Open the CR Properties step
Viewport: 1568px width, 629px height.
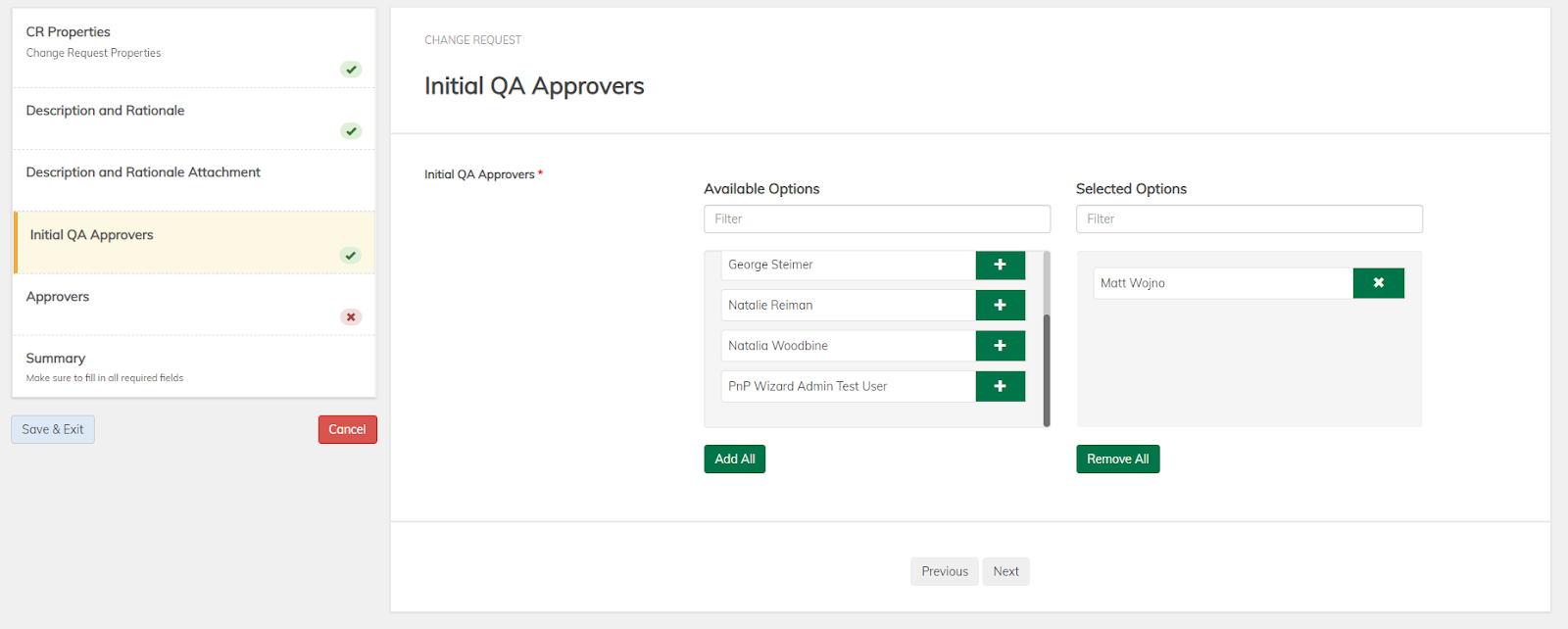(x=69, y=32)
